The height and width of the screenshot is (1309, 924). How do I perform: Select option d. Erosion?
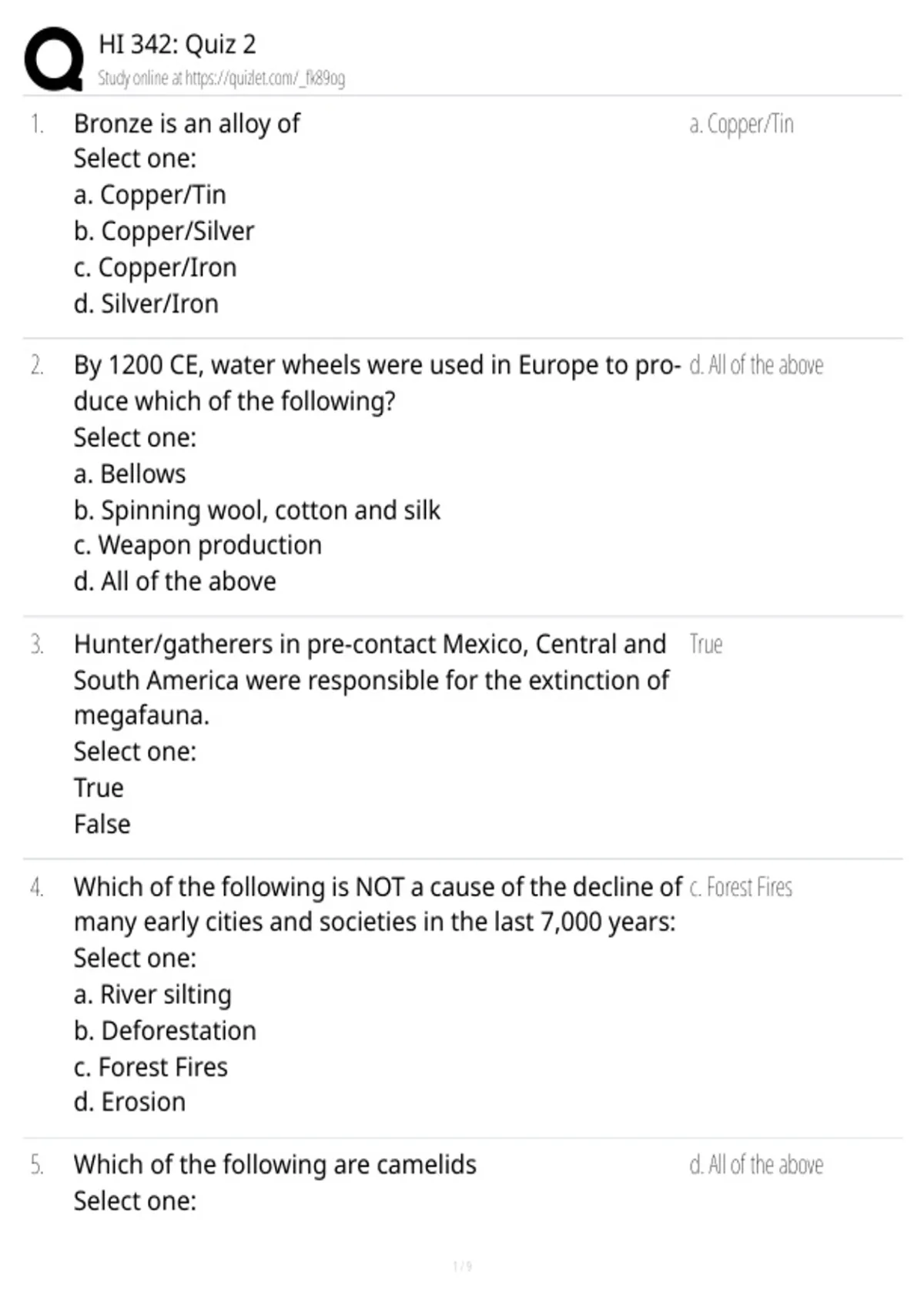point(130,1102)
